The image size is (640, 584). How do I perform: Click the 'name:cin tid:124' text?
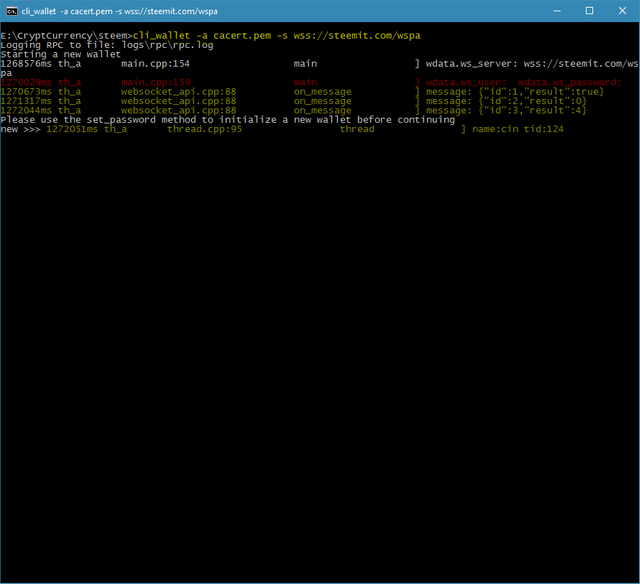[x=518, y=129]
